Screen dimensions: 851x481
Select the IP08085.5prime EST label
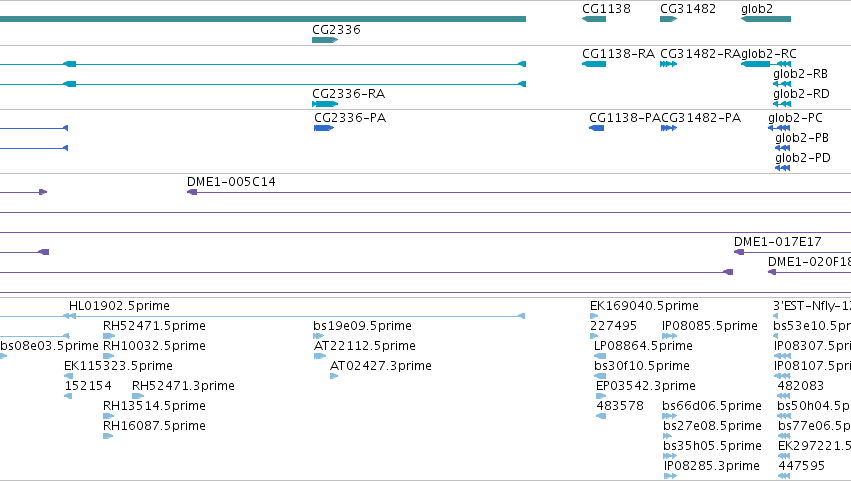point(710,326)
